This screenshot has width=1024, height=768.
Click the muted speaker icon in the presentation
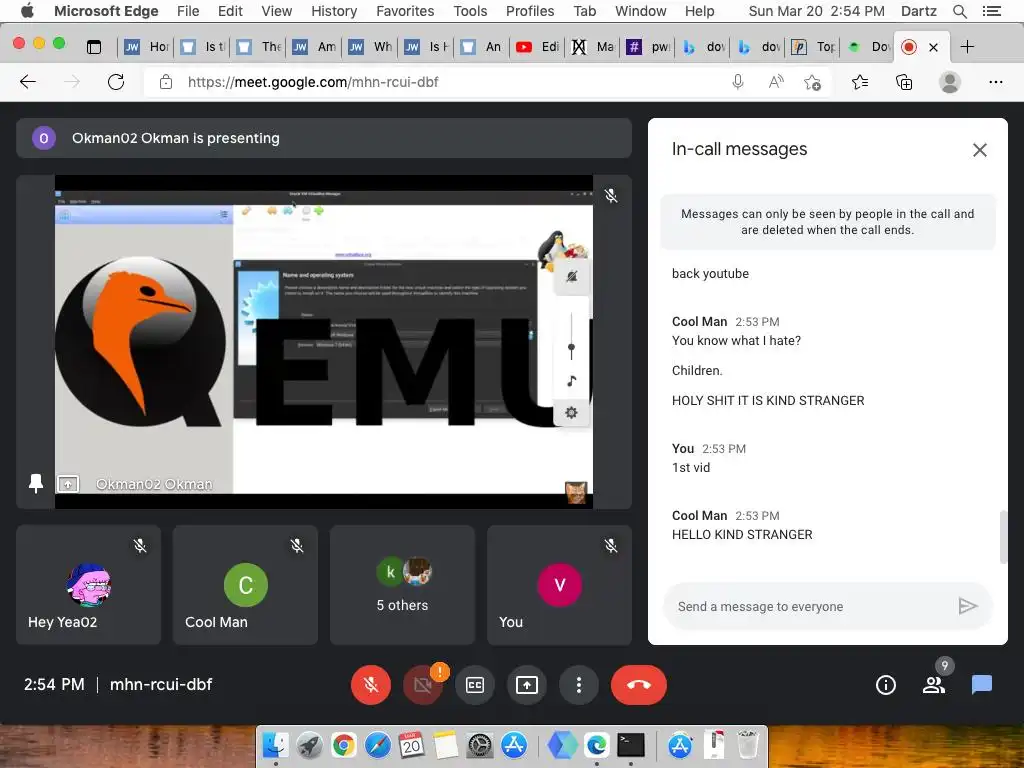pyautogui.click(x=571, y=276)
